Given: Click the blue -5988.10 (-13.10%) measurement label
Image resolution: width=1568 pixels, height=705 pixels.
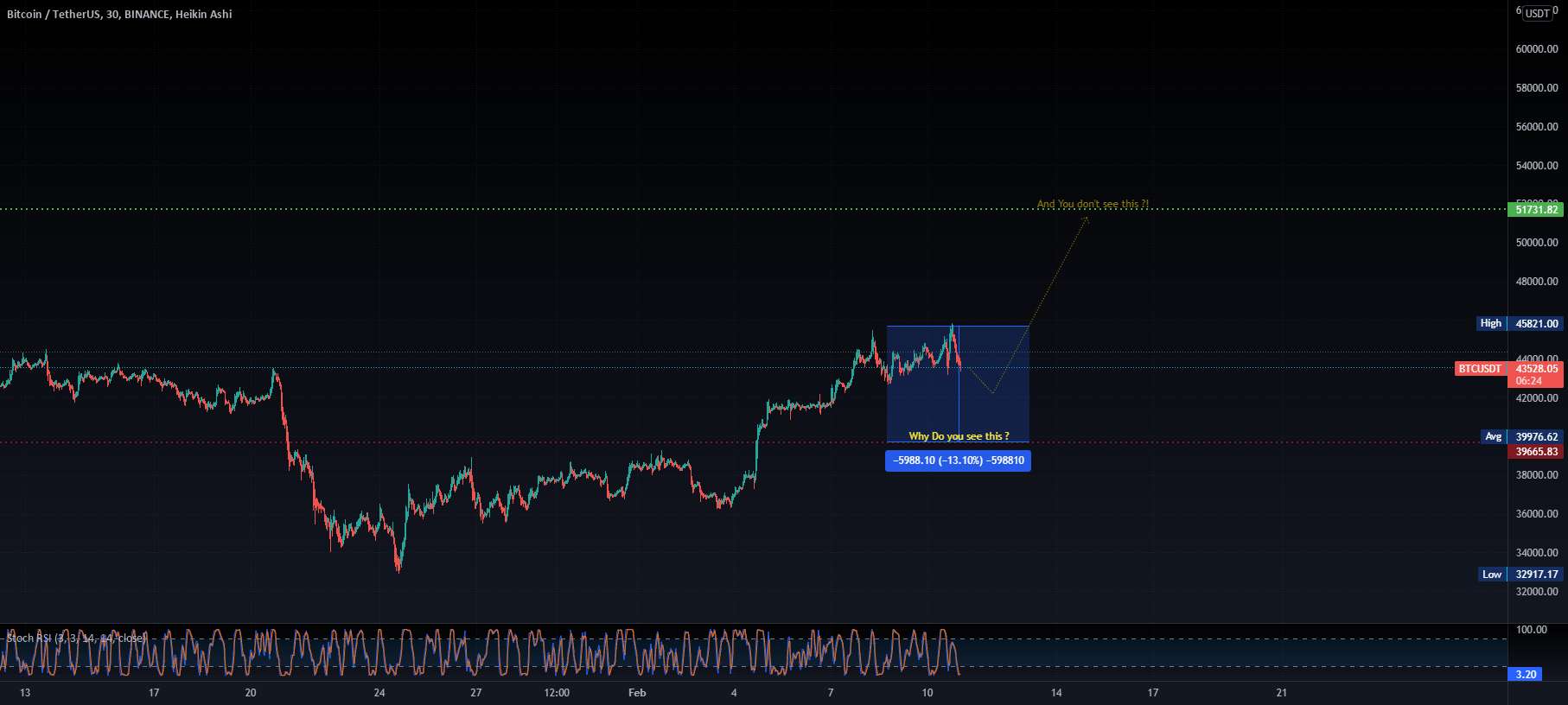Looking at the screenshot, I should point(958,460).
